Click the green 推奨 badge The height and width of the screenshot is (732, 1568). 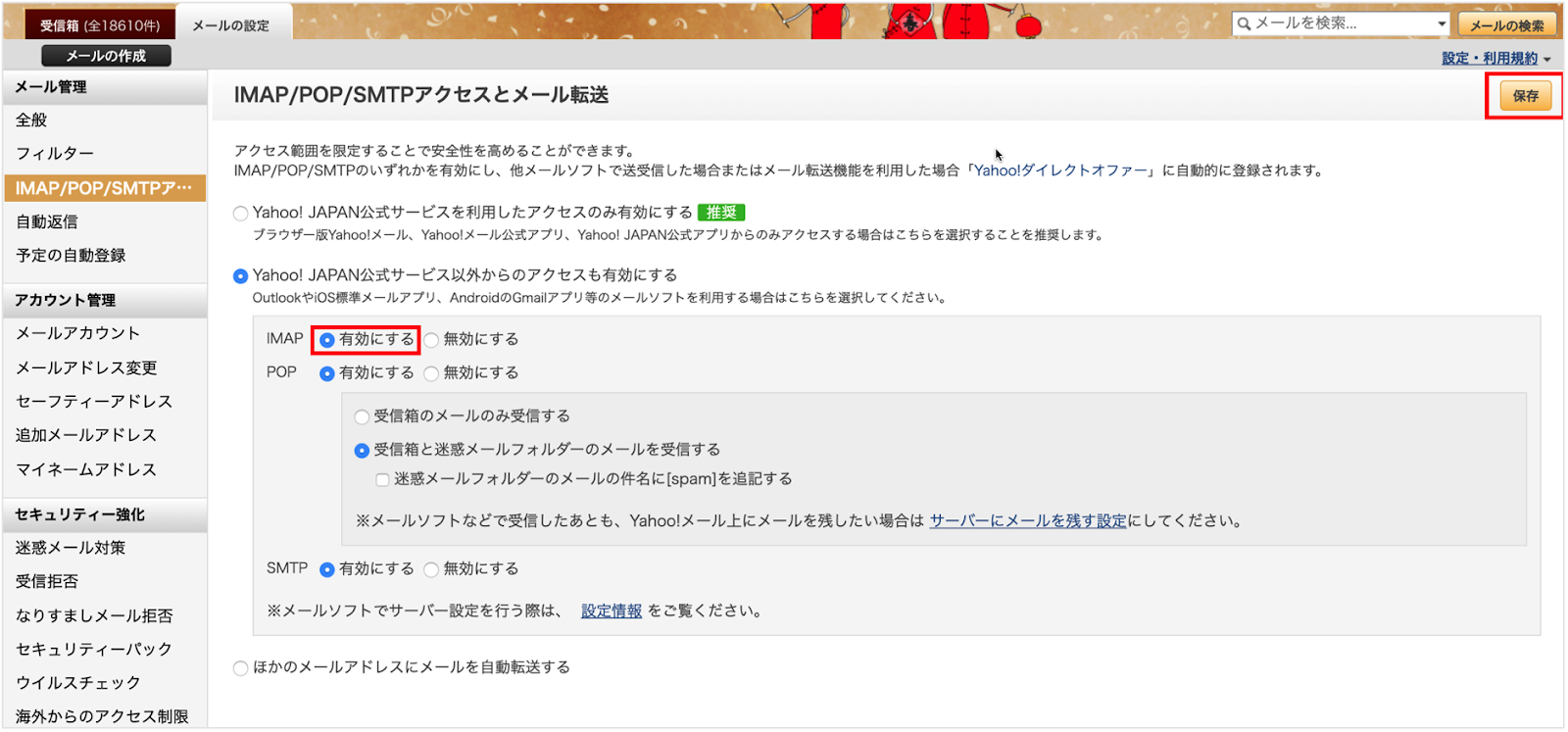721,213
